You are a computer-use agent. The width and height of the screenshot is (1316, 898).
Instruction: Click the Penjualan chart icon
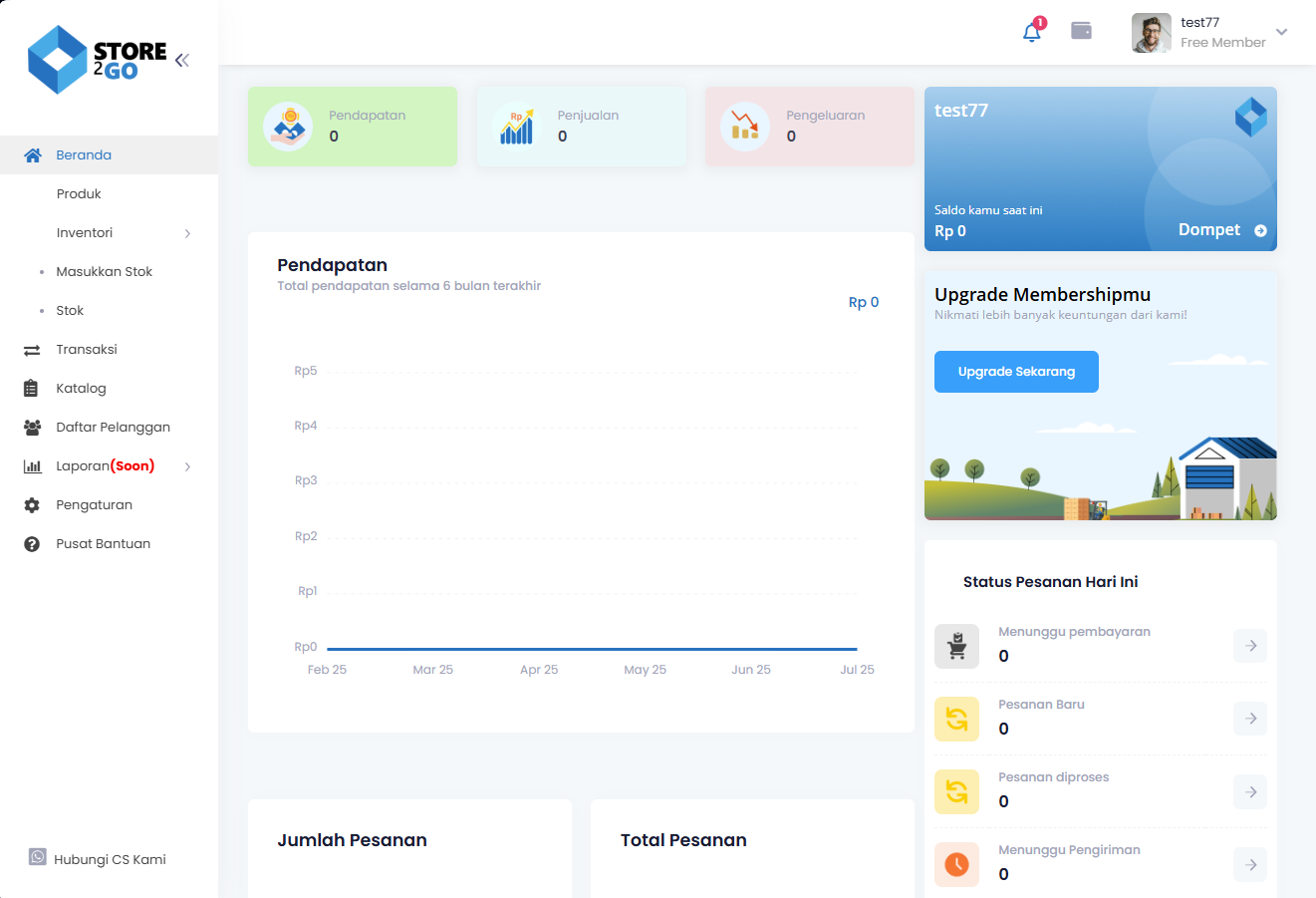click(x=516, y=127)
